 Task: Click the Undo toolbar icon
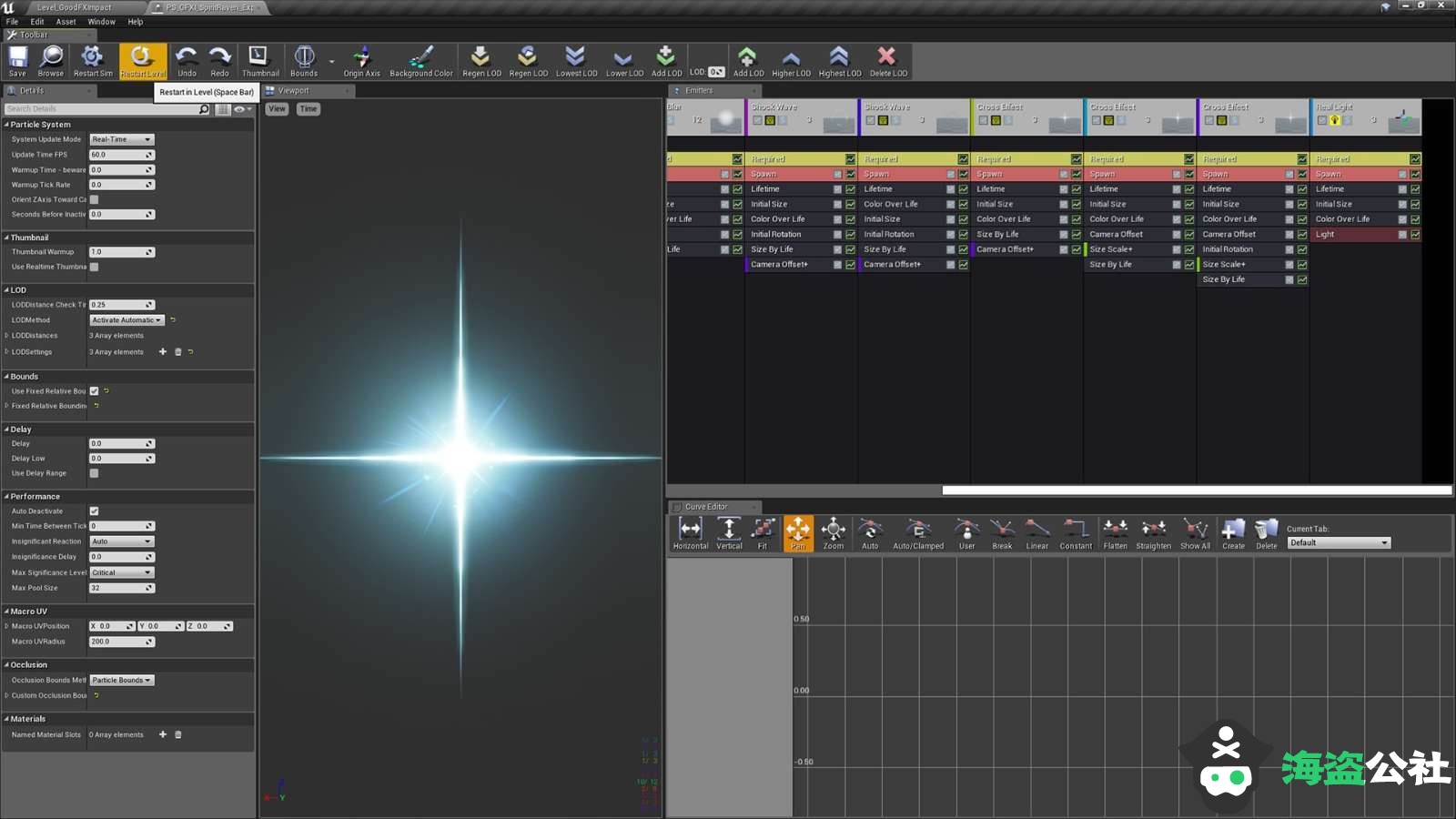(x=187, y=61)
